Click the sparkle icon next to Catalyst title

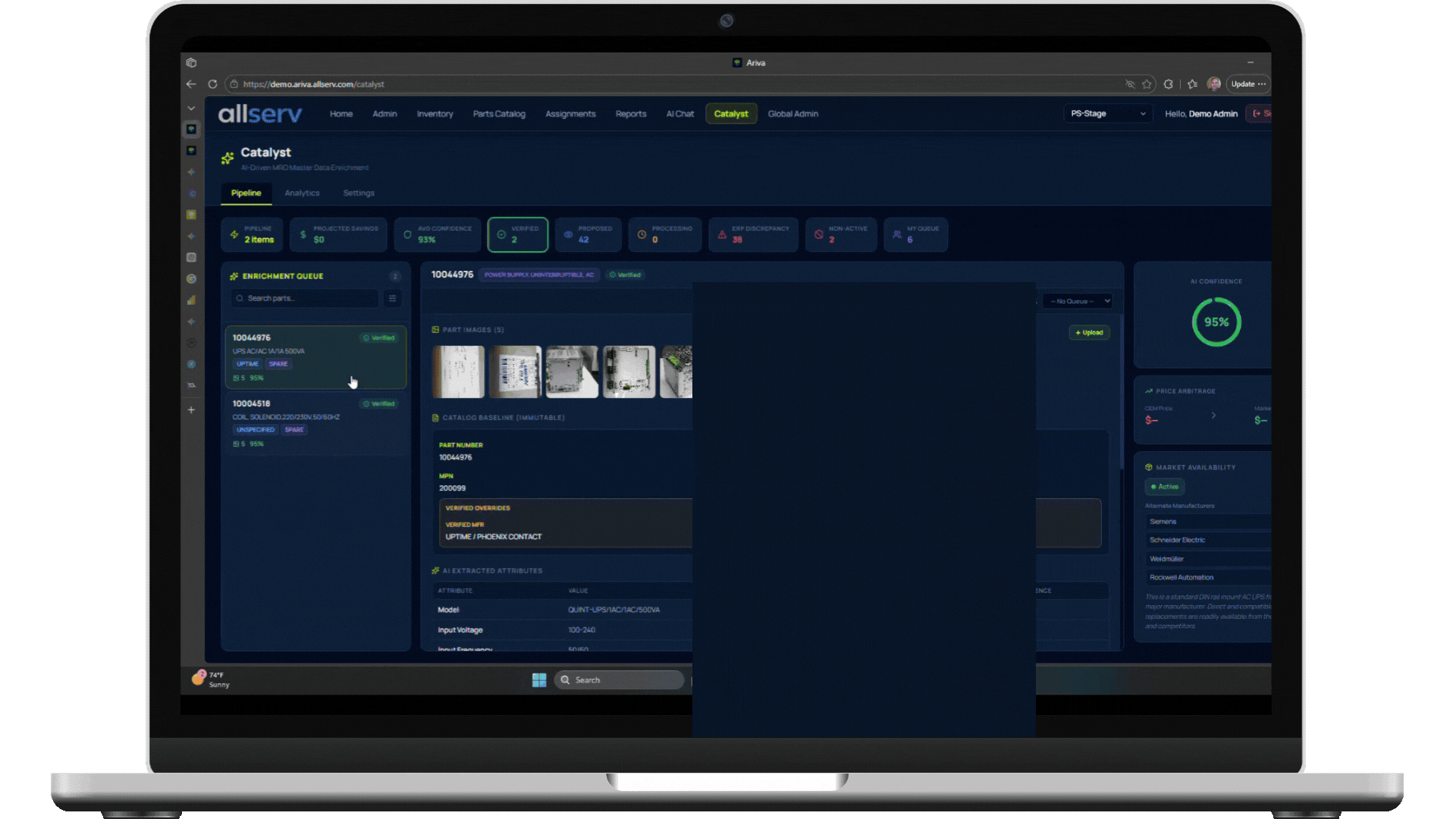227,158
